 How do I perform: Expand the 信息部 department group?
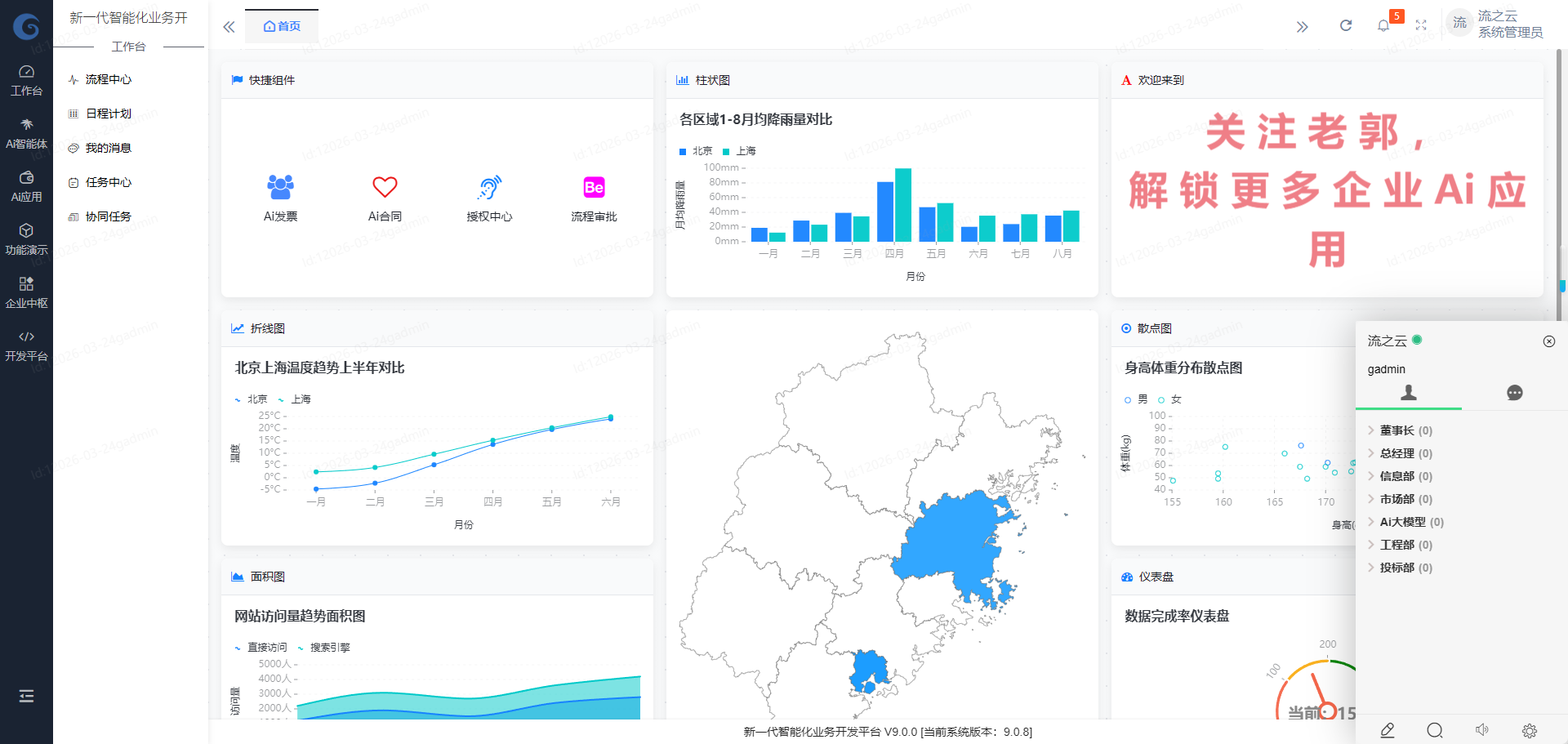(x=1396, y=476)
